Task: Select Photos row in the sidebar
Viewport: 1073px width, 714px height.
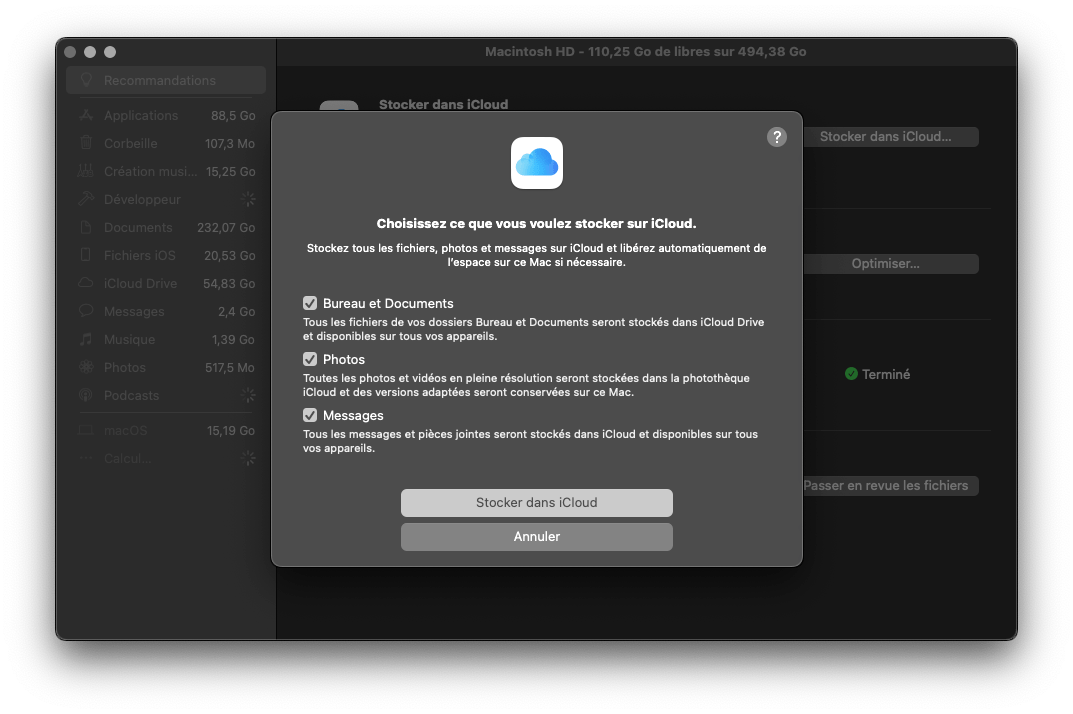Action: pyautogui.click(x=166, y=368)
